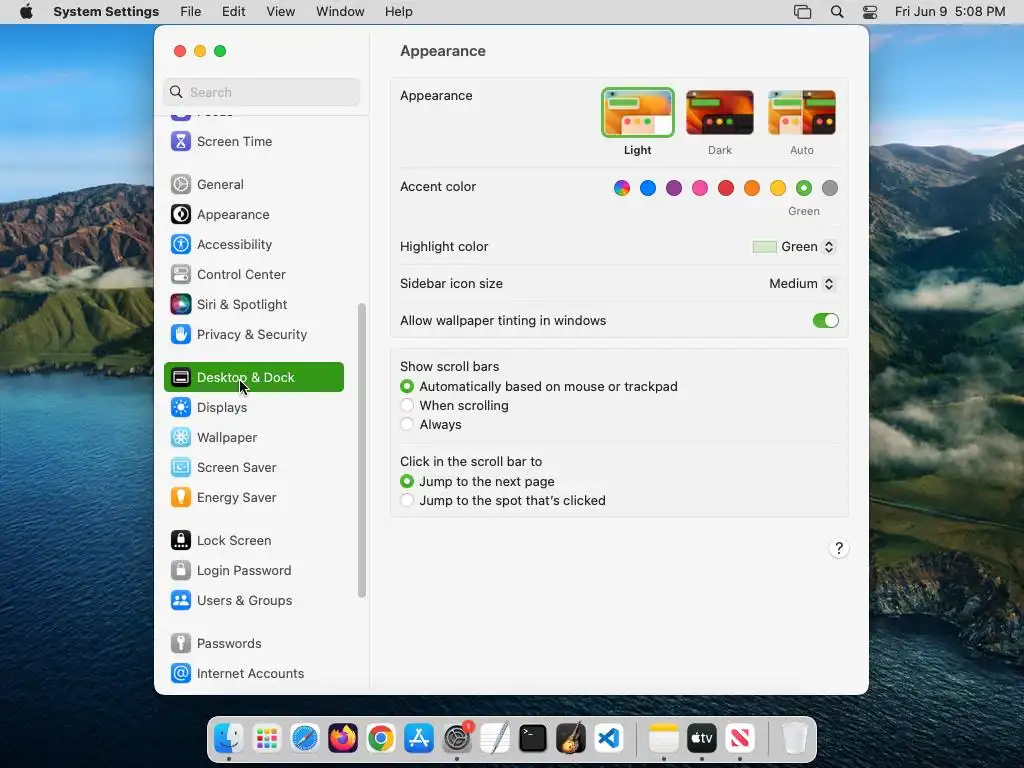1024x768 pixels.
Task: Open the Apple menu
Action: click(26, 12)
